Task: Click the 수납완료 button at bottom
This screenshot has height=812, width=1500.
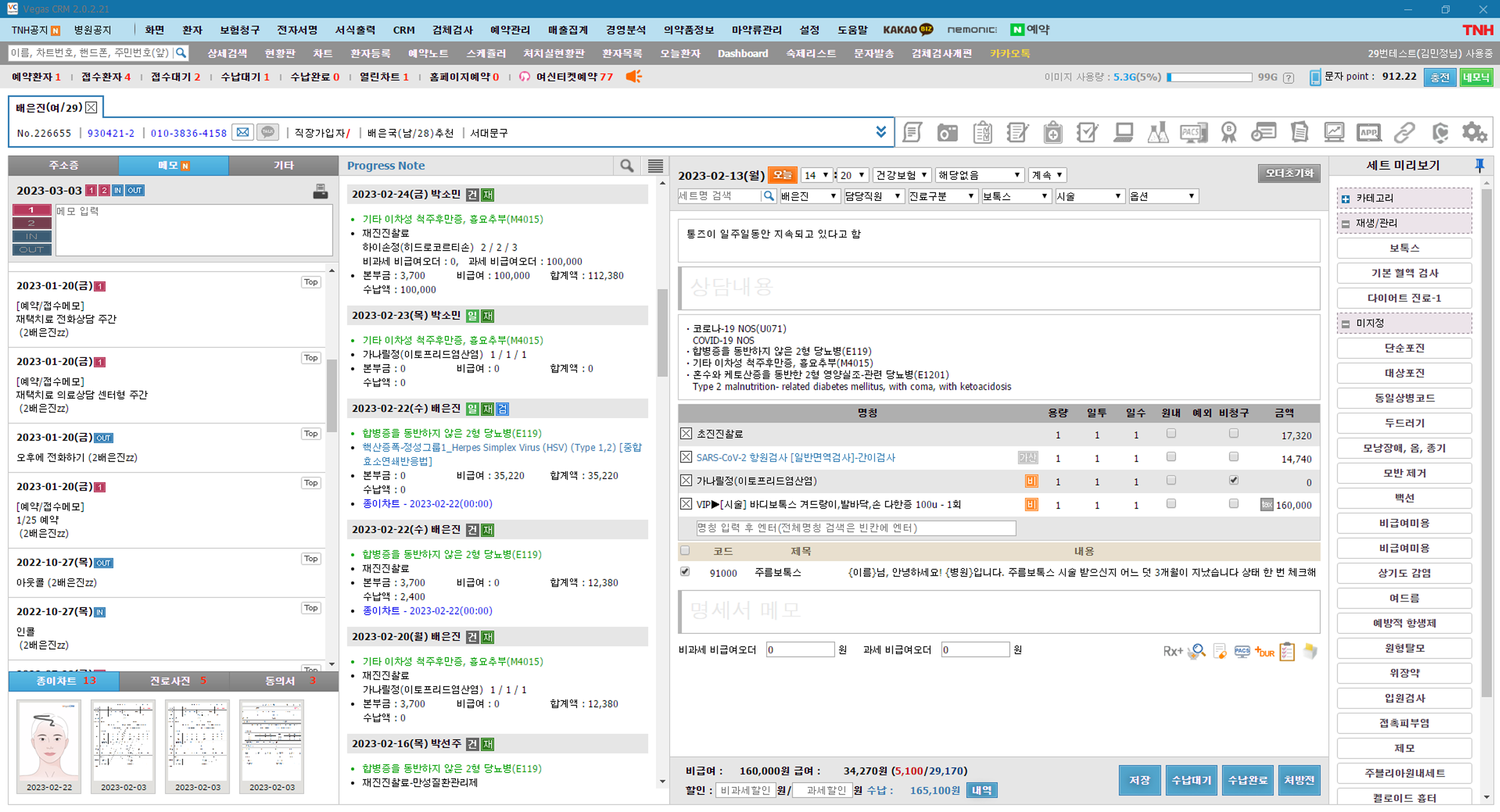Action: click(1247, 780)
